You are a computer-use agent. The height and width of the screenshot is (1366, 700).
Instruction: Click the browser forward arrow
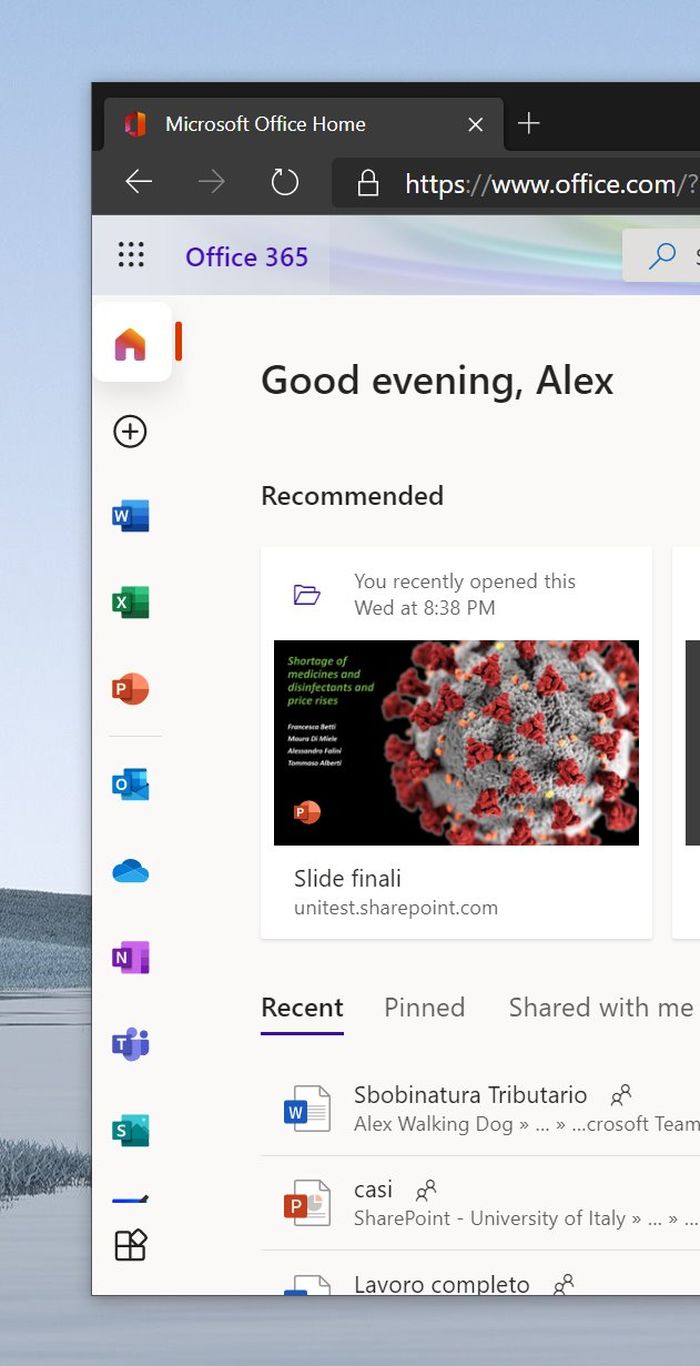pyautogui.click(x=211, y=182)
